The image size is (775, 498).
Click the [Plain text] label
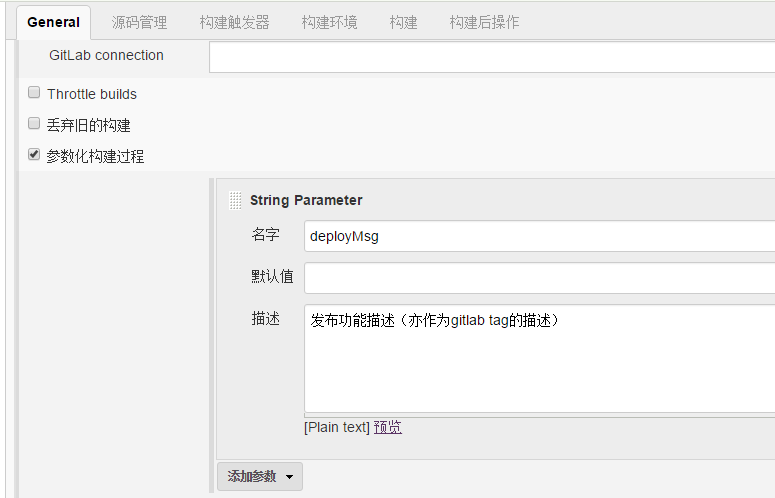[x=337, y=427]
